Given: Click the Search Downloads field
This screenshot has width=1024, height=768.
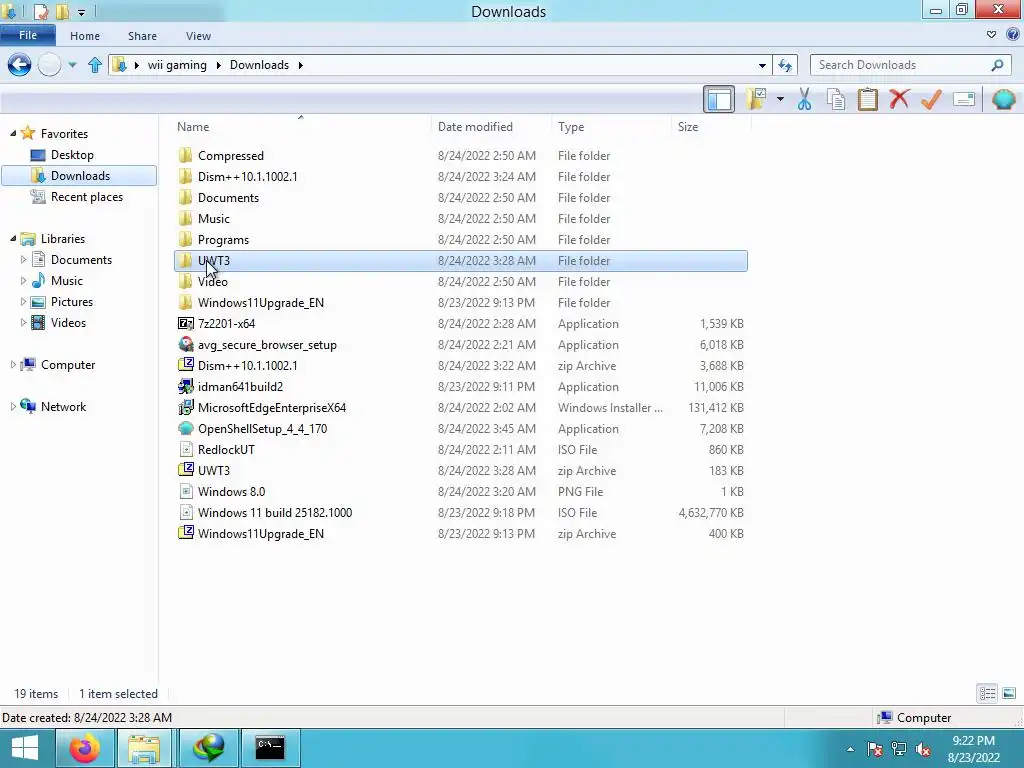Looking at the screenshot, I should 910,65.
